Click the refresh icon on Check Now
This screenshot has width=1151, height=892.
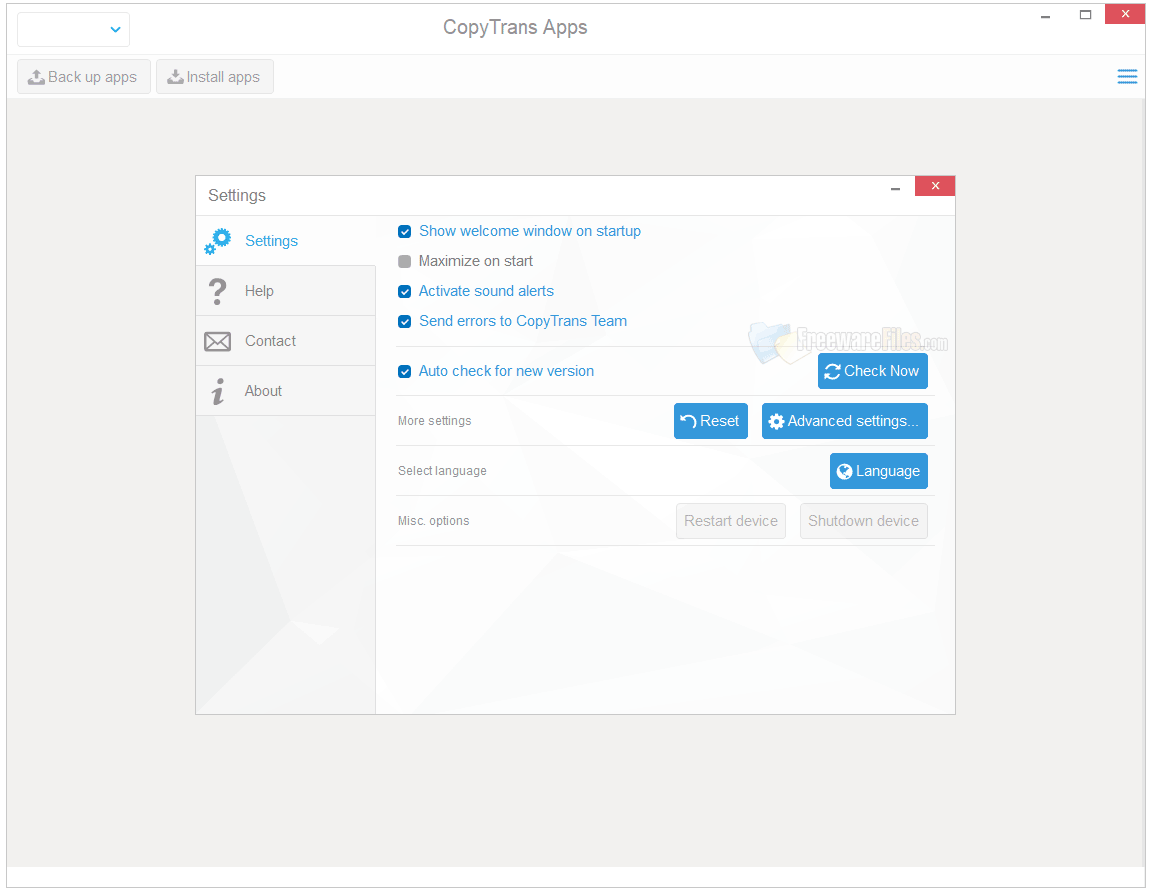tap(835, 370)
